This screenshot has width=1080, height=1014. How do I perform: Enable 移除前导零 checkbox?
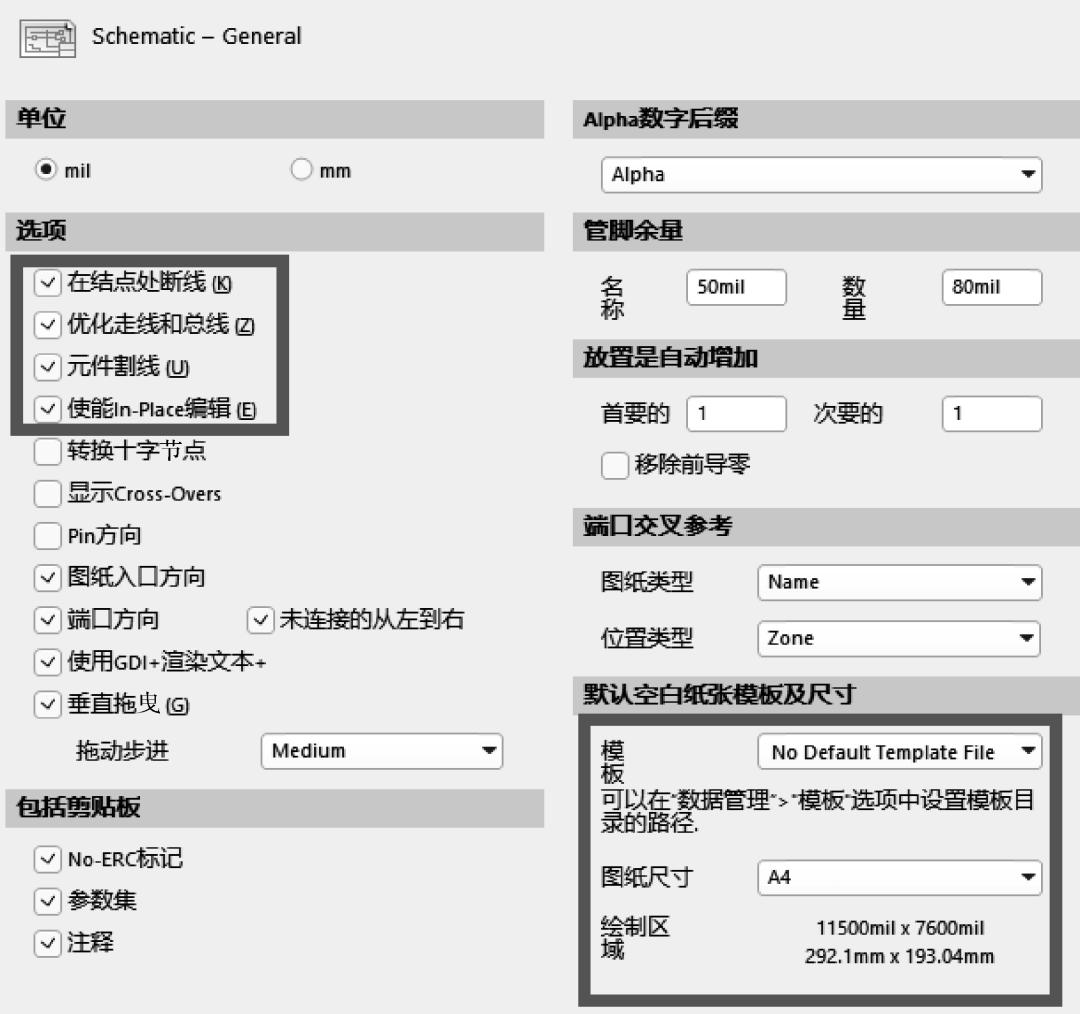[x=614, y=465]
